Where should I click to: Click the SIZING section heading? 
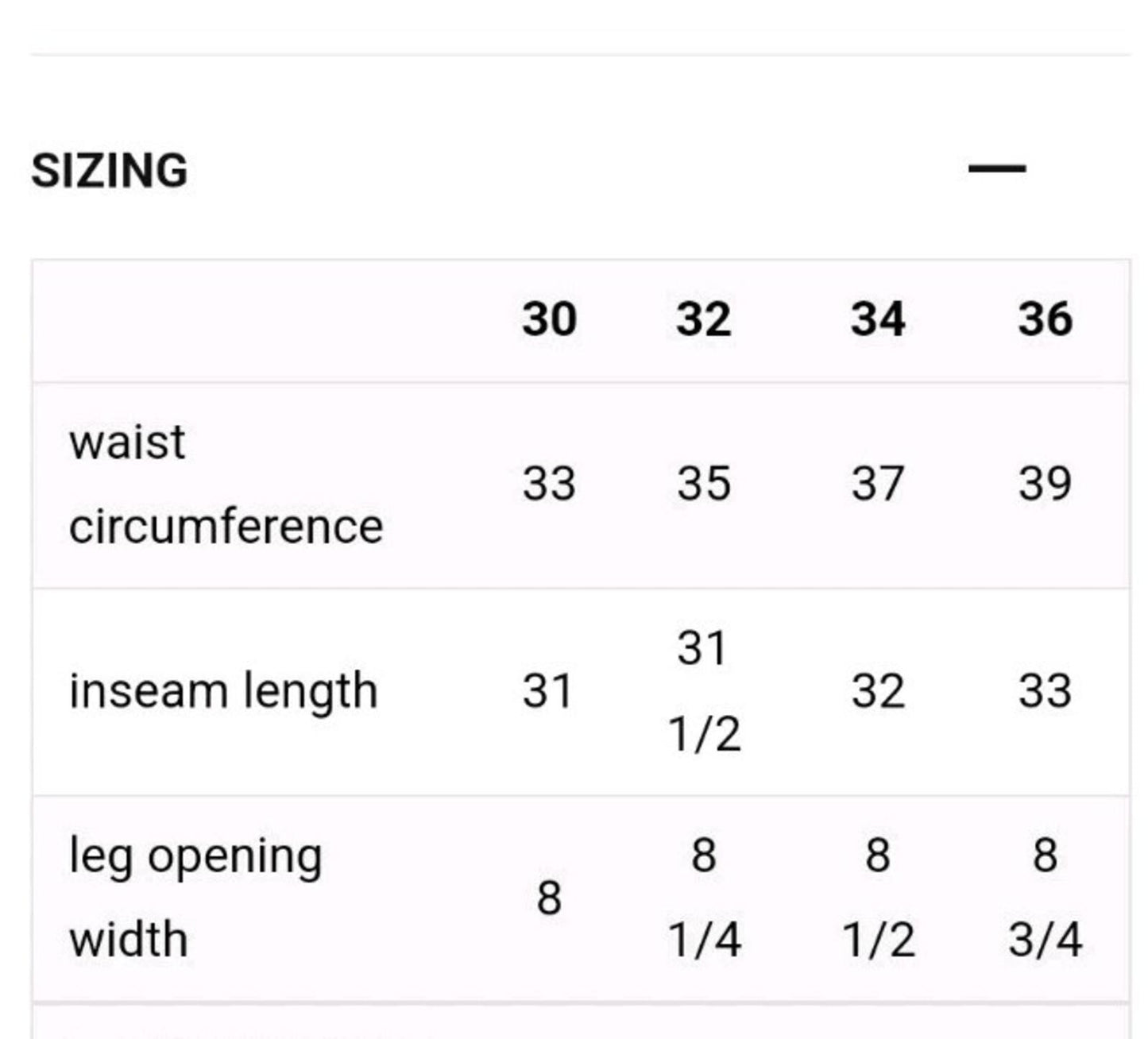110,170
